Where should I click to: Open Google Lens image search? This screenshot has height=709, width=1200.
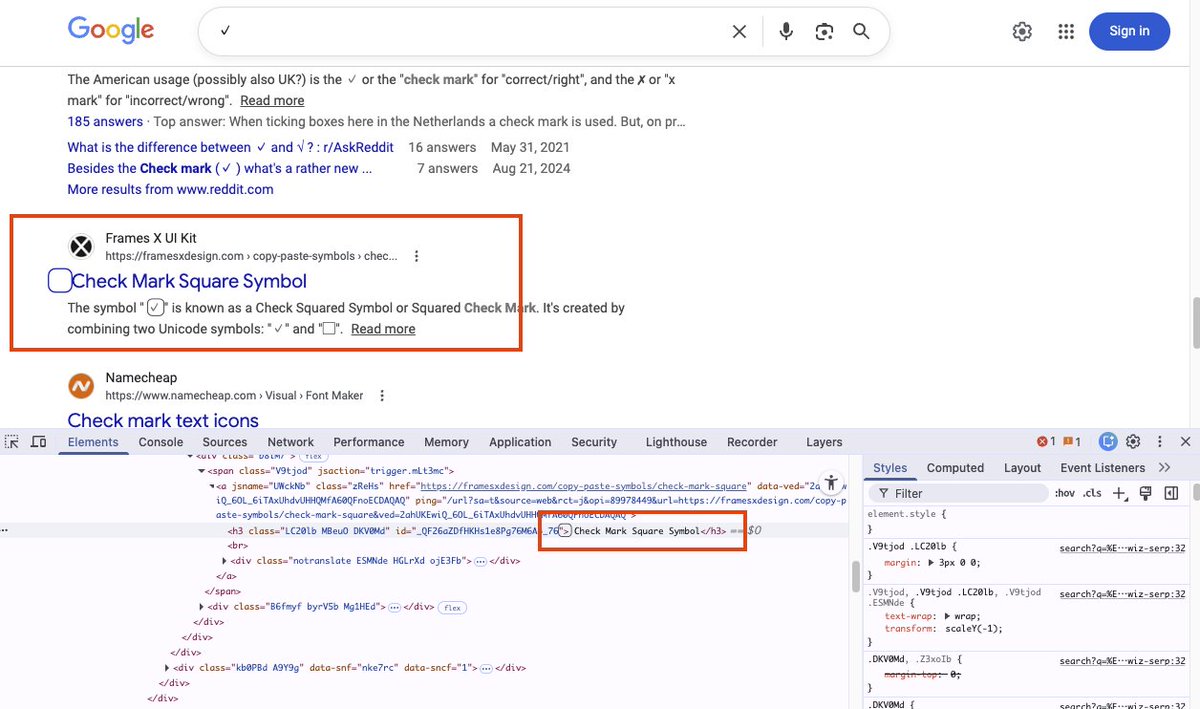[x=824, y=32]
